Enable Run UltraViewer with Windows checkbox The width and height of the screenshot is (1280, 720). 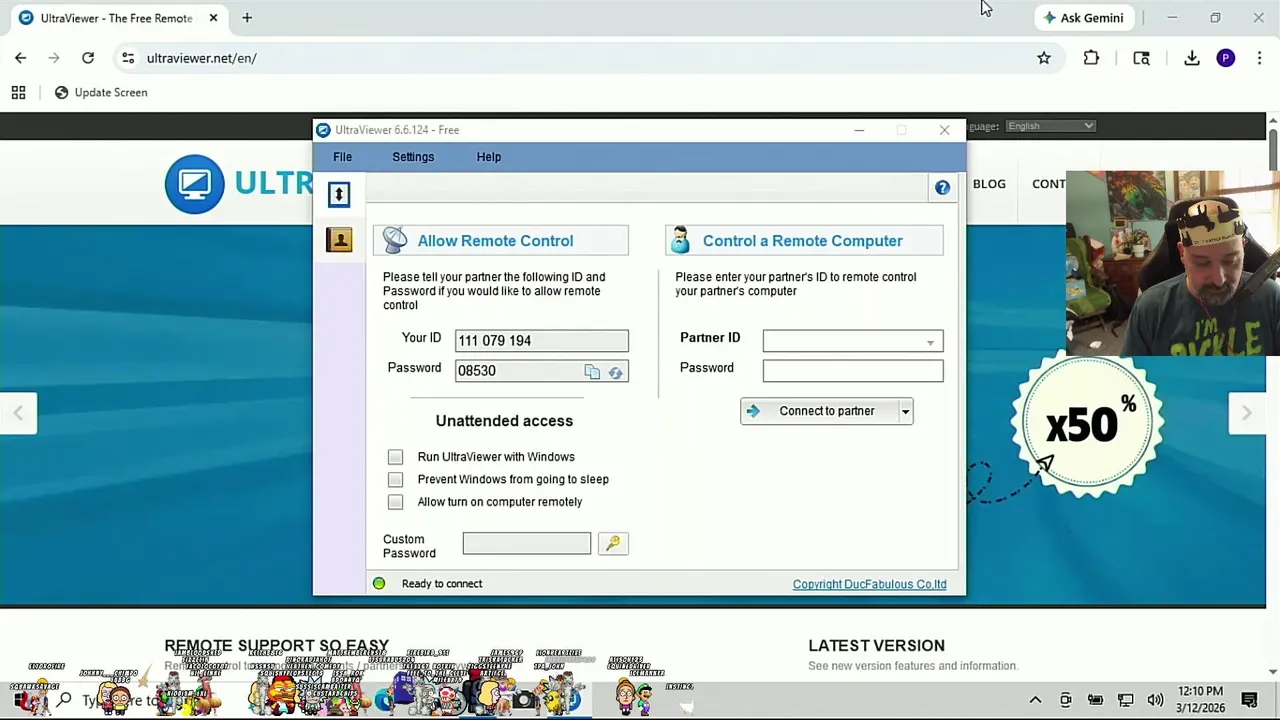[395, 457]
